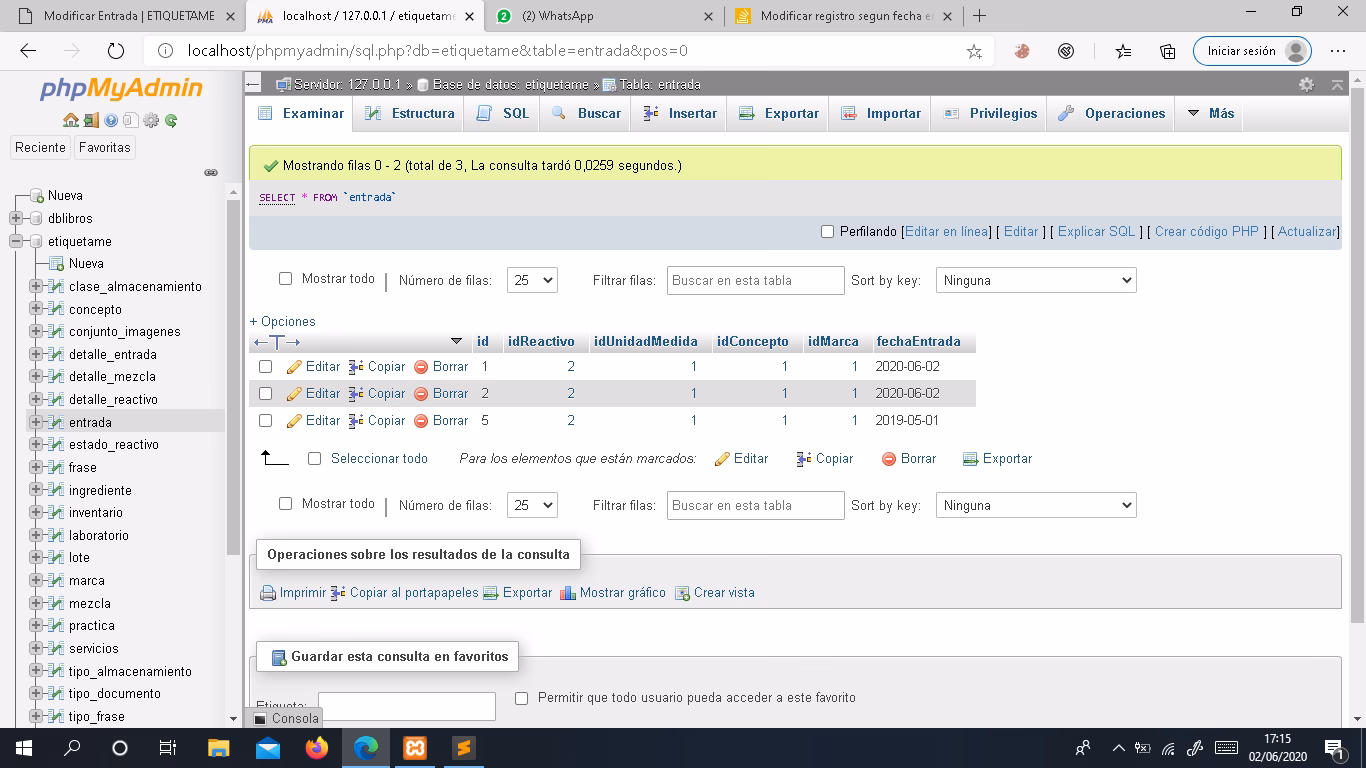Click the Imprimir printer icon
The height and width of the screenshot is (768, 1366).
pyautogui.click(x=268, y=593)
